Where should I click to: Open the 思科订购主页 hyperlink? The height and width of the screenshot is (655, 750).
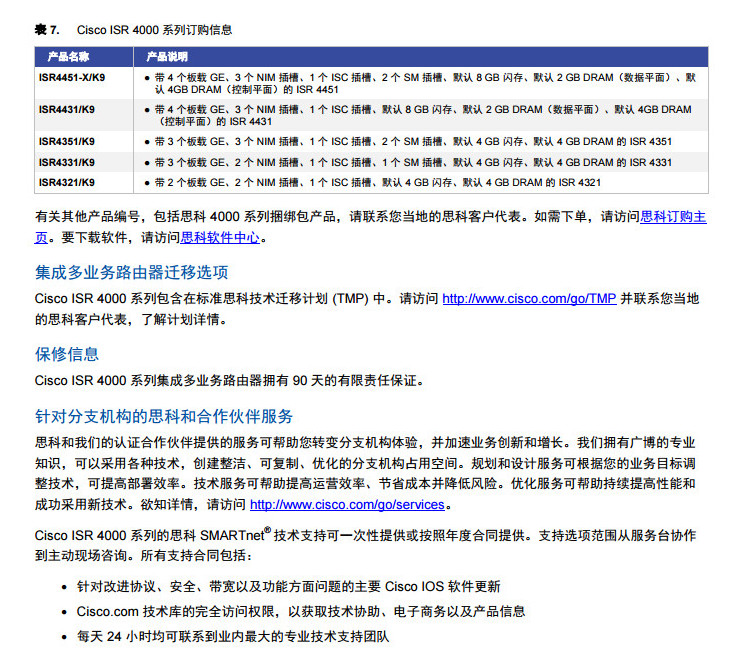673,216
